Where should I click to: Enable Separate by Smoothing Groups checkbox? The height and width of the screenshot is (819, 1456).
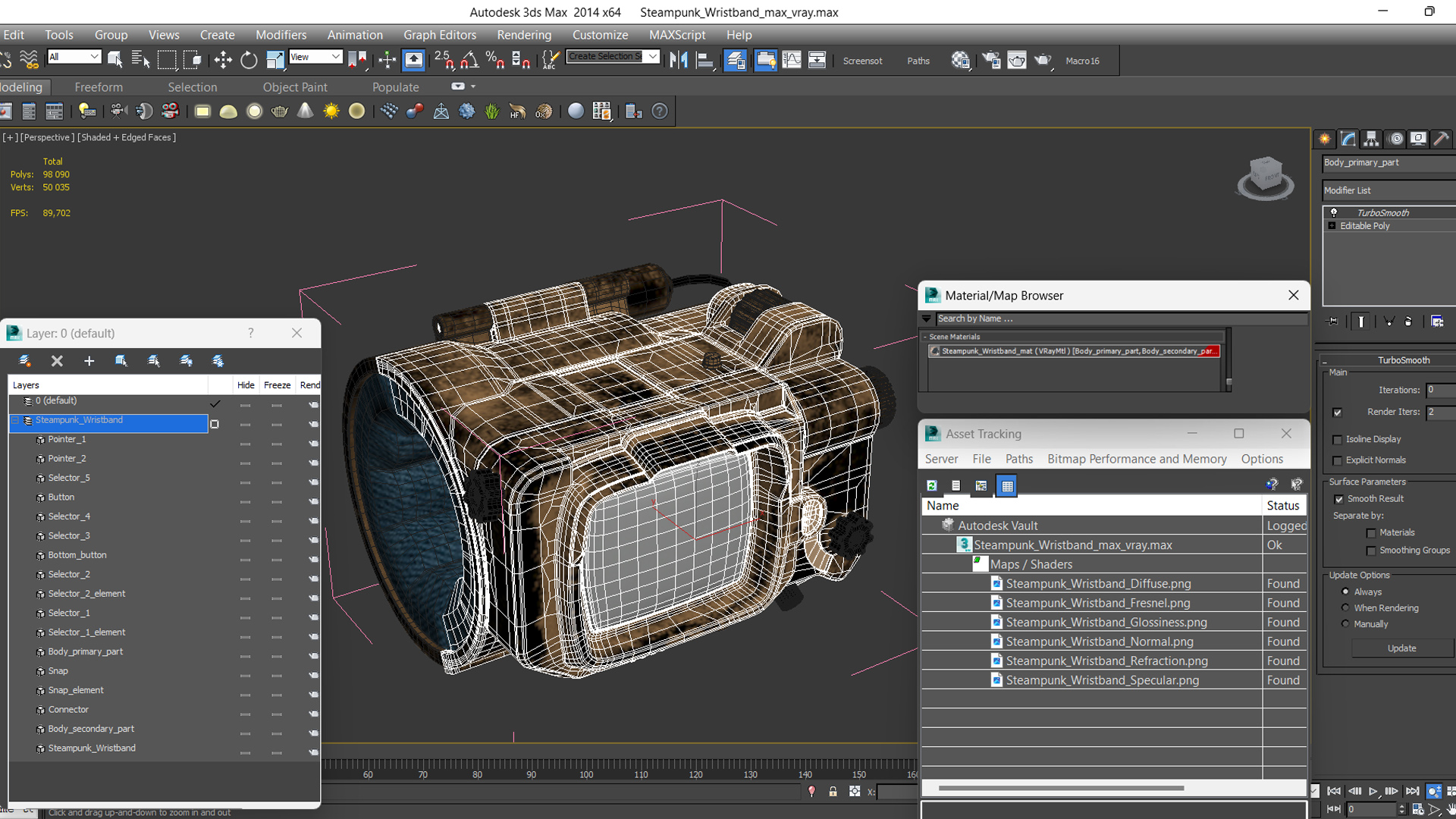click(1370, 551)
